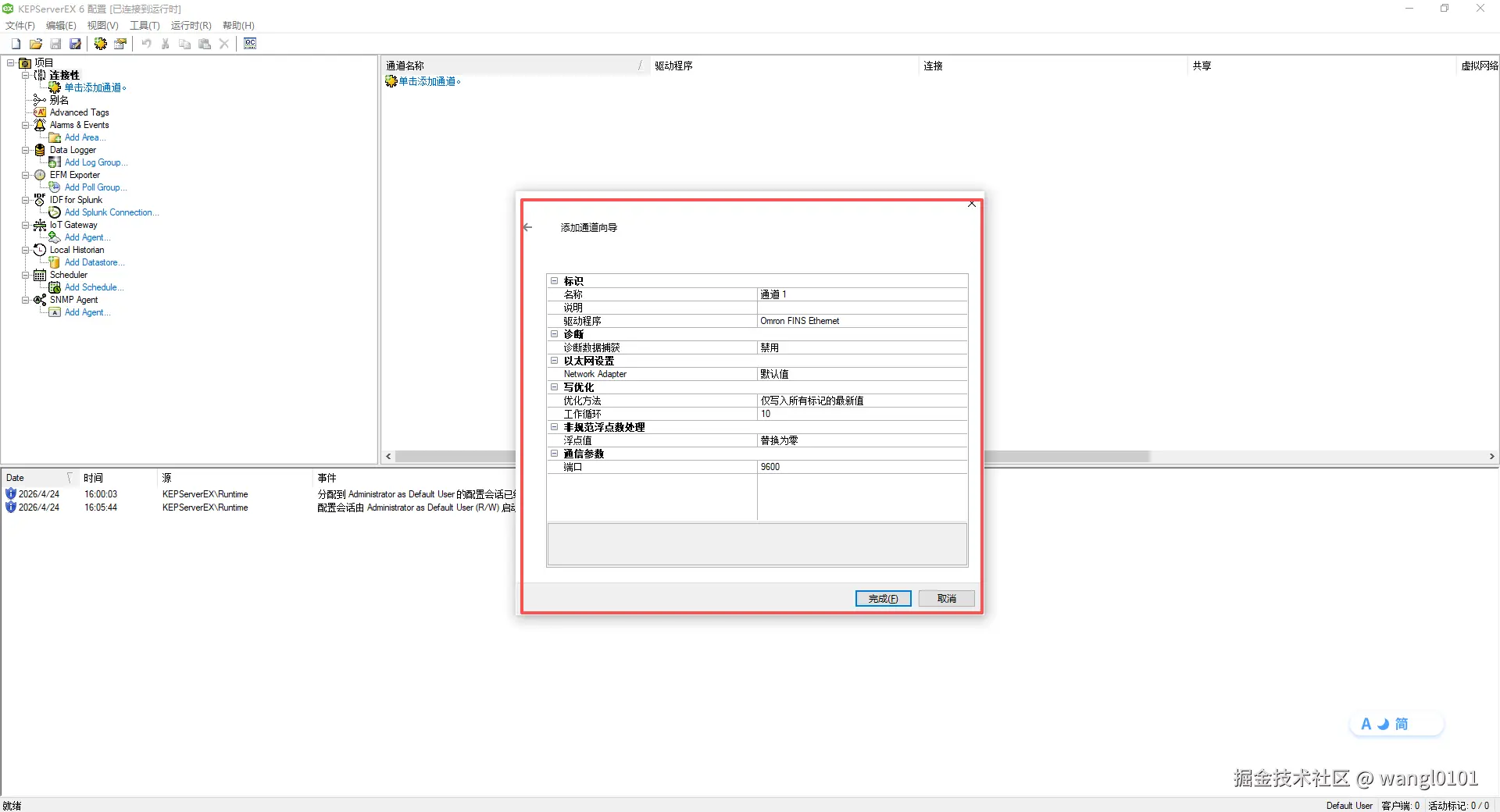Click the Alarms & Events bell icon
Viewport: 1500px width, 812px height.
point(40,125)
